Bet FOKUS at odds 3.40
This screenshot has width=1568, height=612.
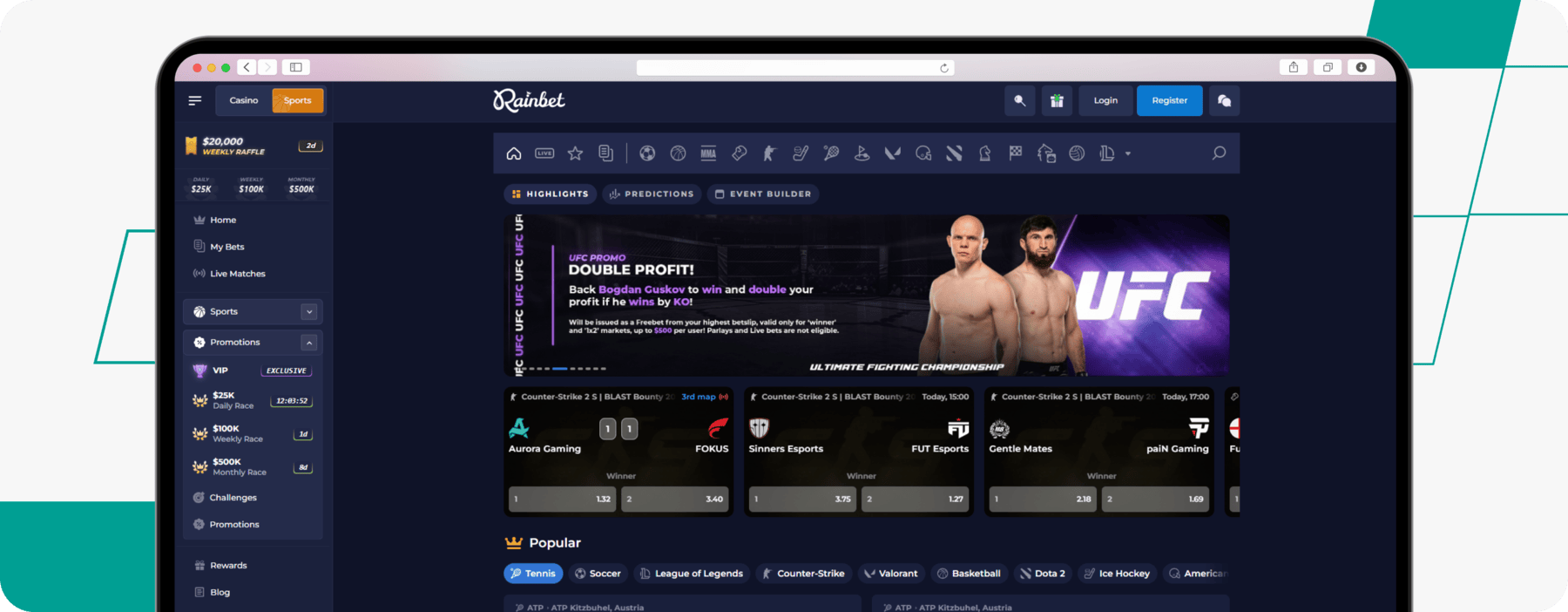coord(675,499)
